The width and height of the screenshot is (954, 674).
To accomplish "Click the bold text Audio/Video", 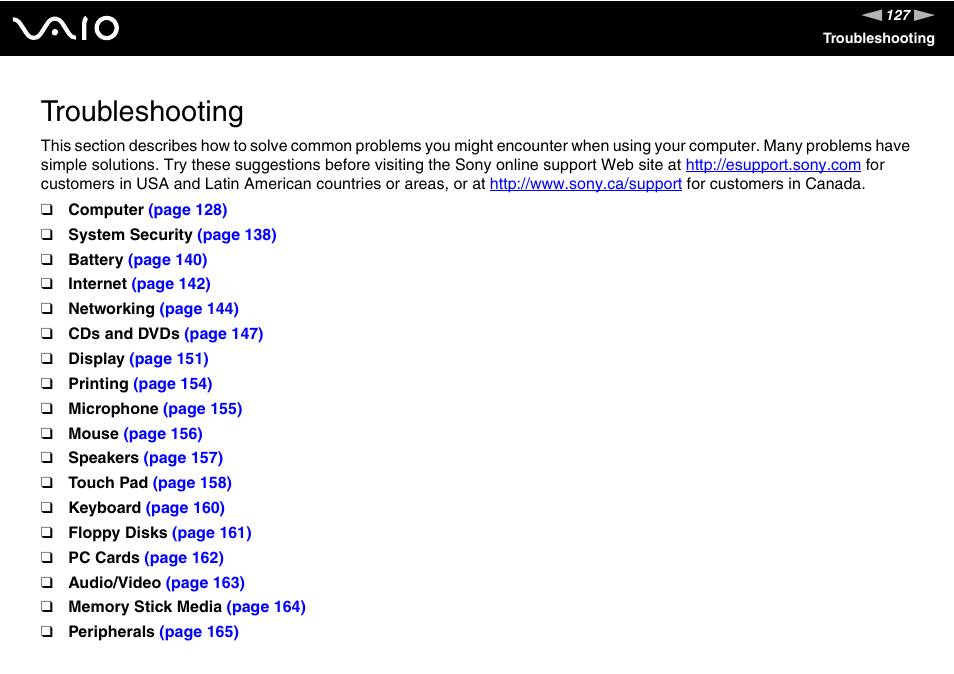I will (114, 583).
